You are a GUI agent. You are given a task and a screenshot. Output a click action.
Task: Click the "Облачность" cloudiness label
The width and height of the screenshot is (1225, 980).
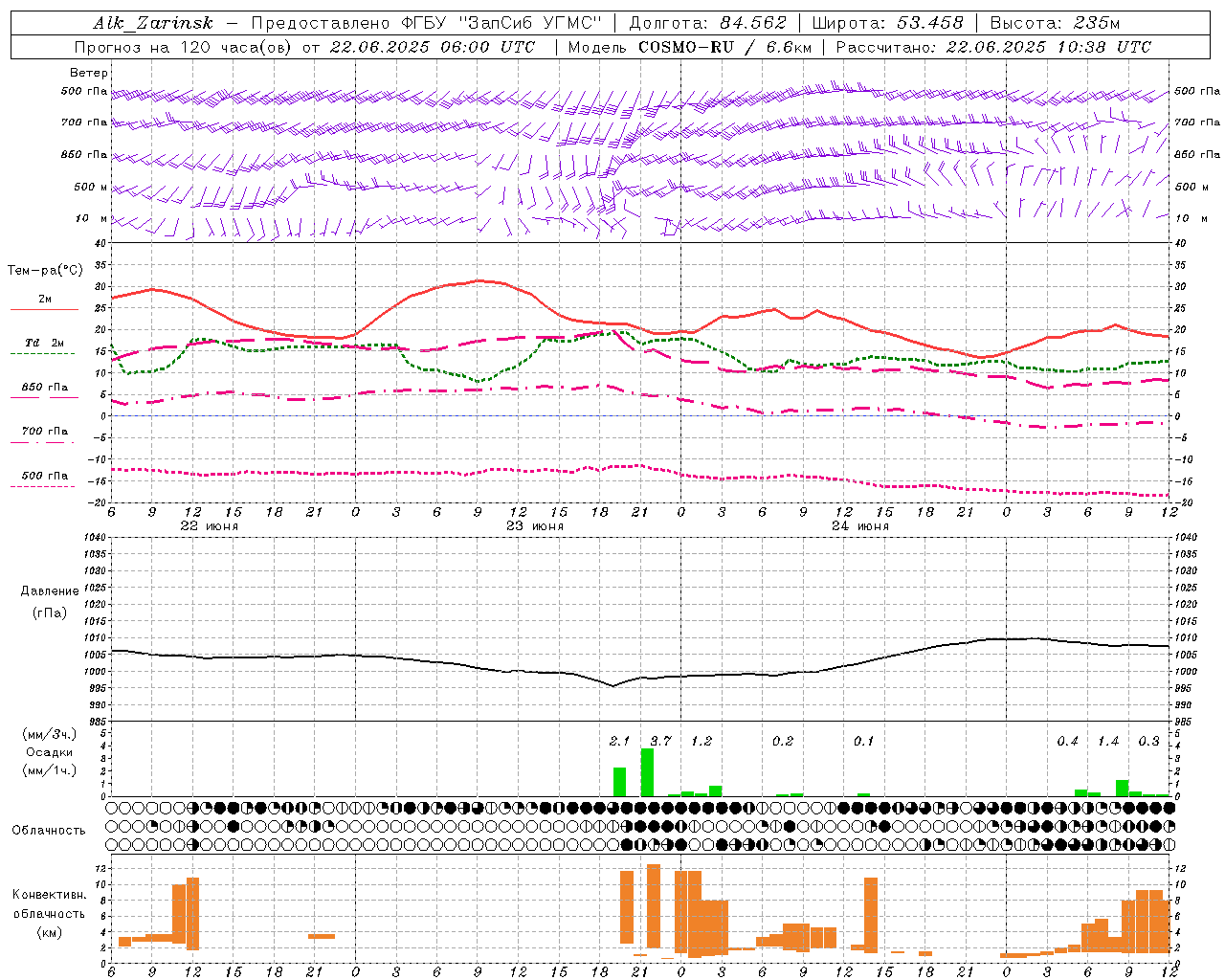point(49,830)
